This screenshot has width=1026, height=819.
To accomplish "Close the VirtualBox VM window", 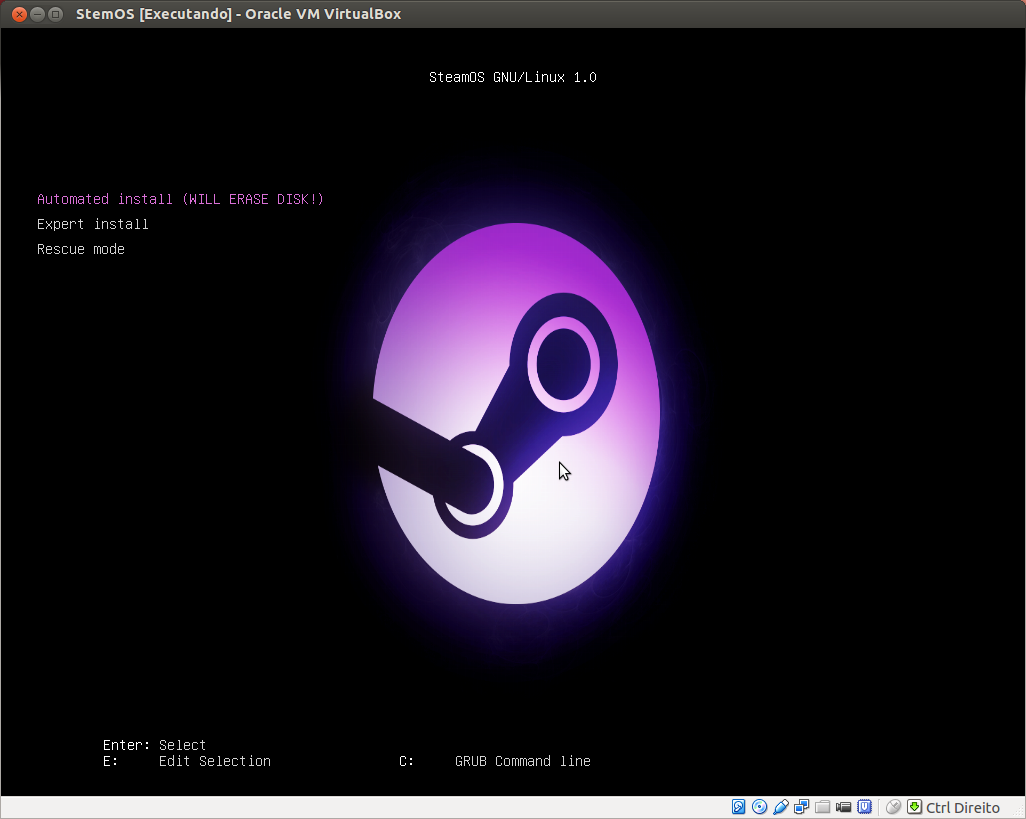I will pyautogui.click(x=19, y=14).
